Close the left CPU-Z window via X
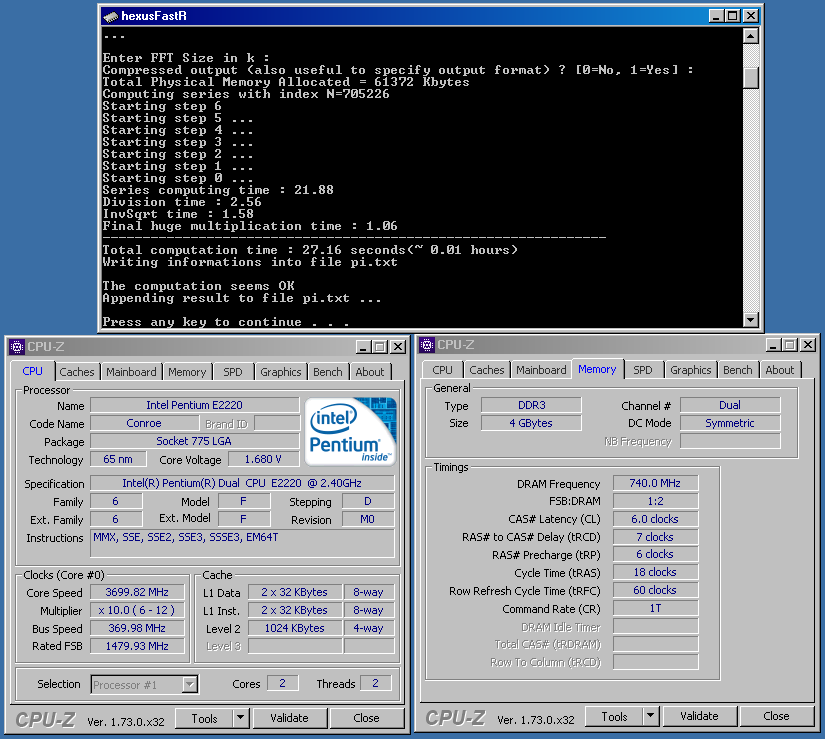 (398, 347)
